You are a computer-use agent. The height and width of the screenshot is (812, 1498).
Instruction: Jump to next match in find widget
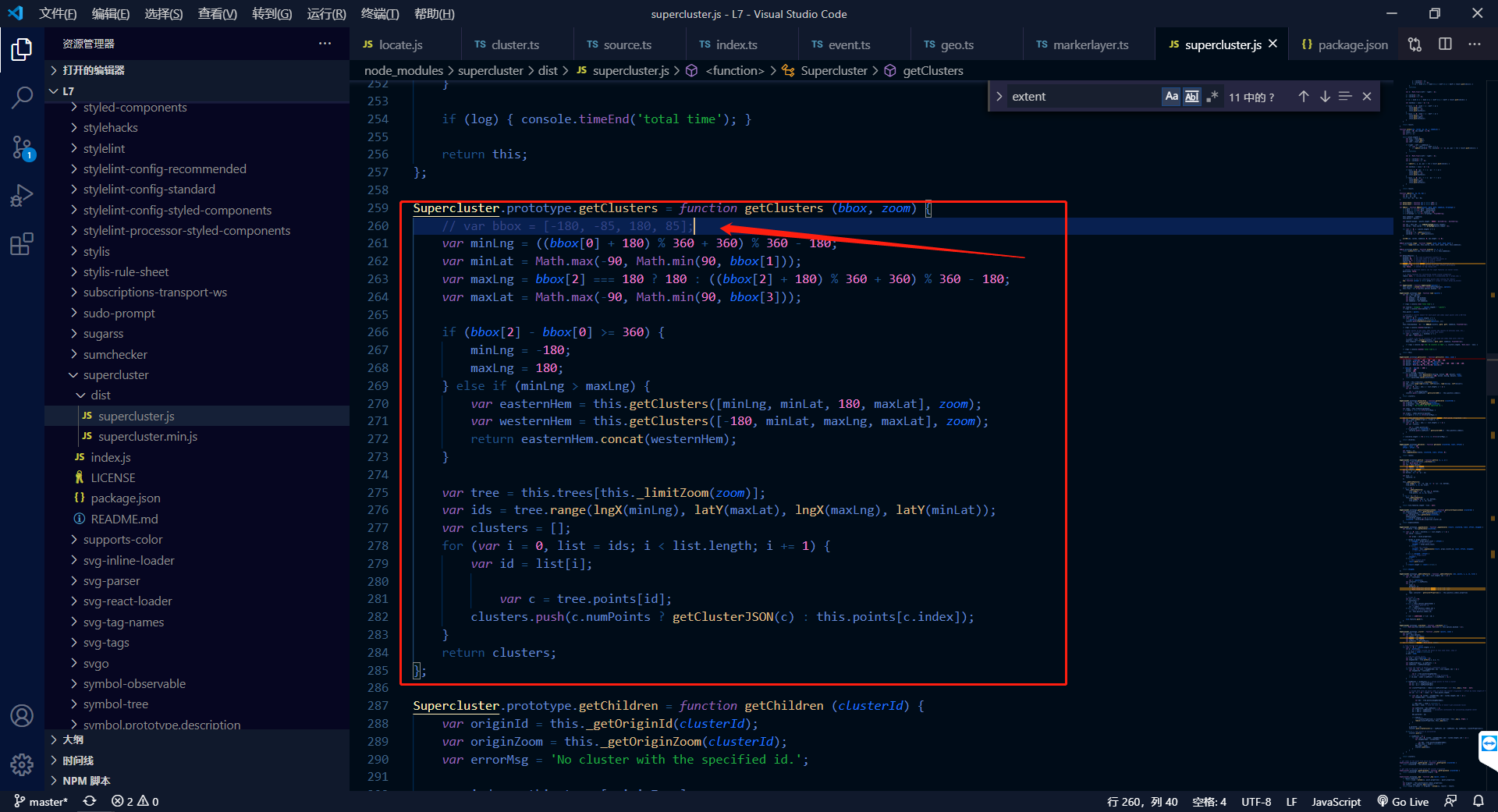(x=1324, y=96)
